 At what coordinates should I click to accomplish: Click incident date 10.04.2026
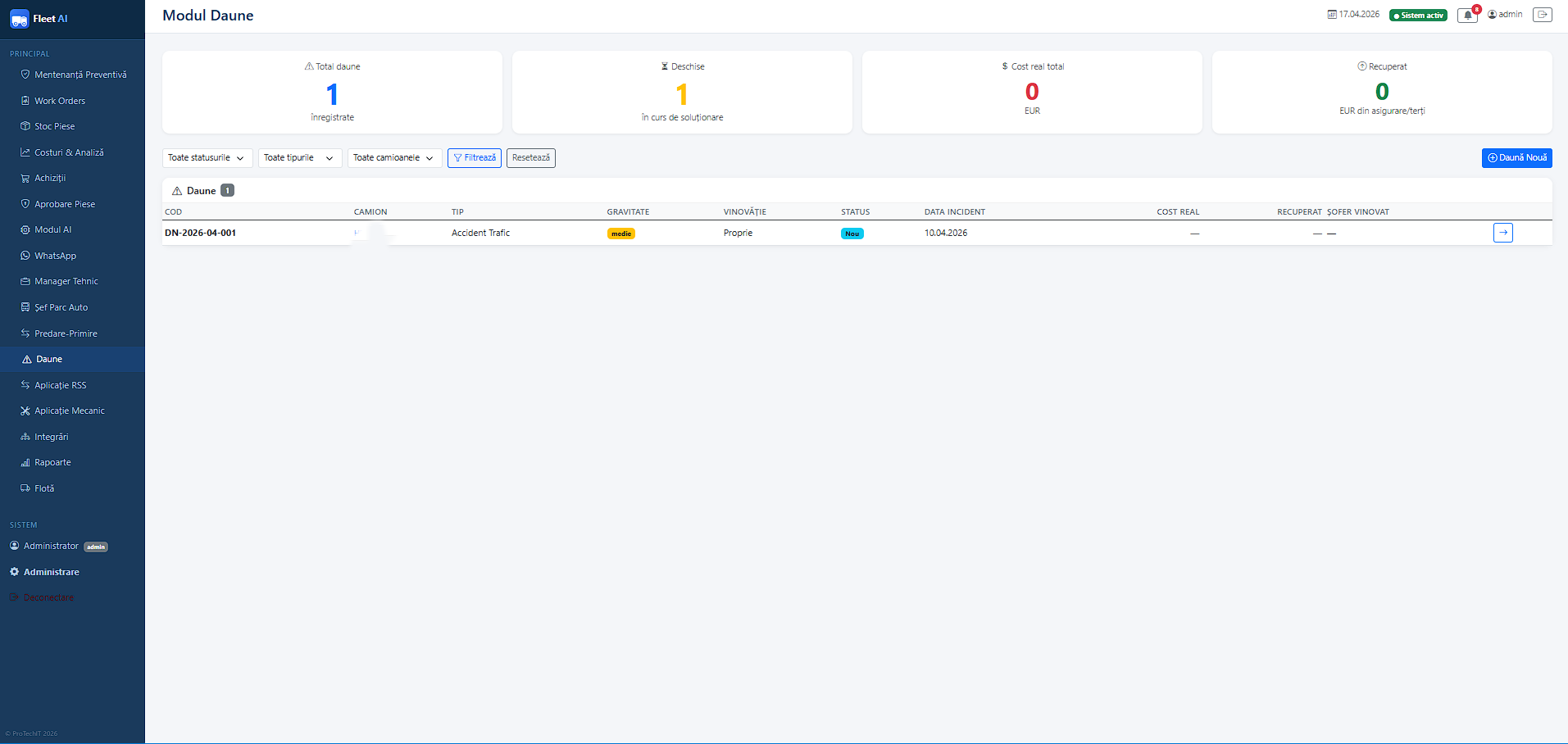tap(946, 233)
